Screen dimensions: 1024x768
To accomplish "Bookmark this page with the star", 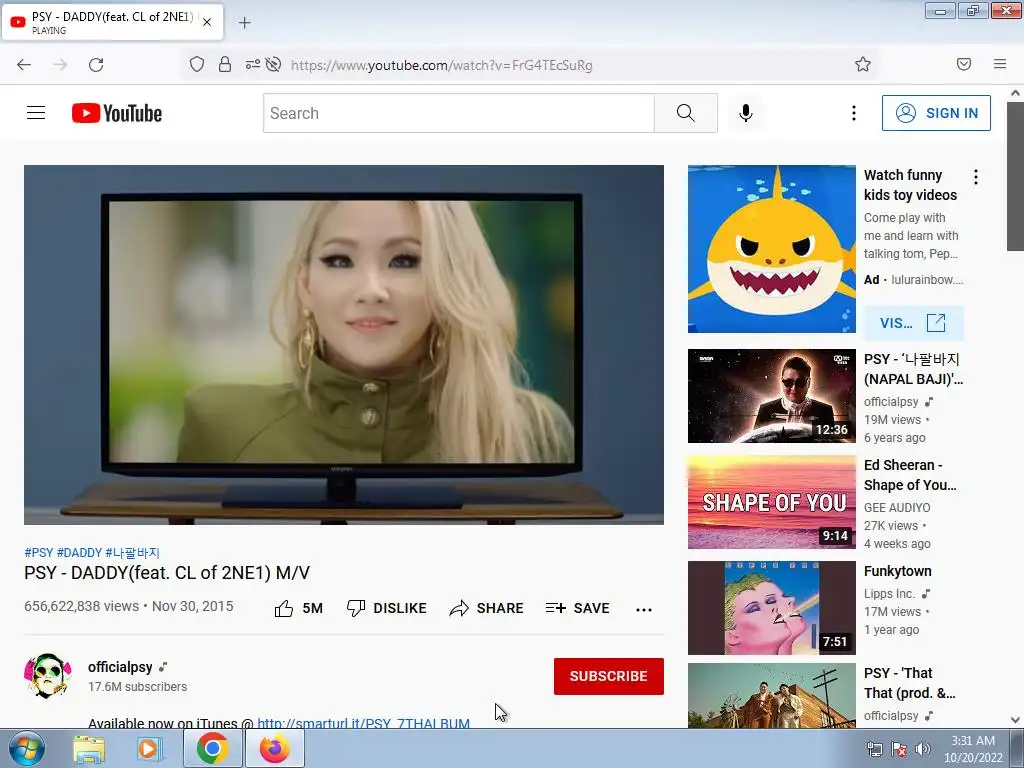I will coord(863,64).
